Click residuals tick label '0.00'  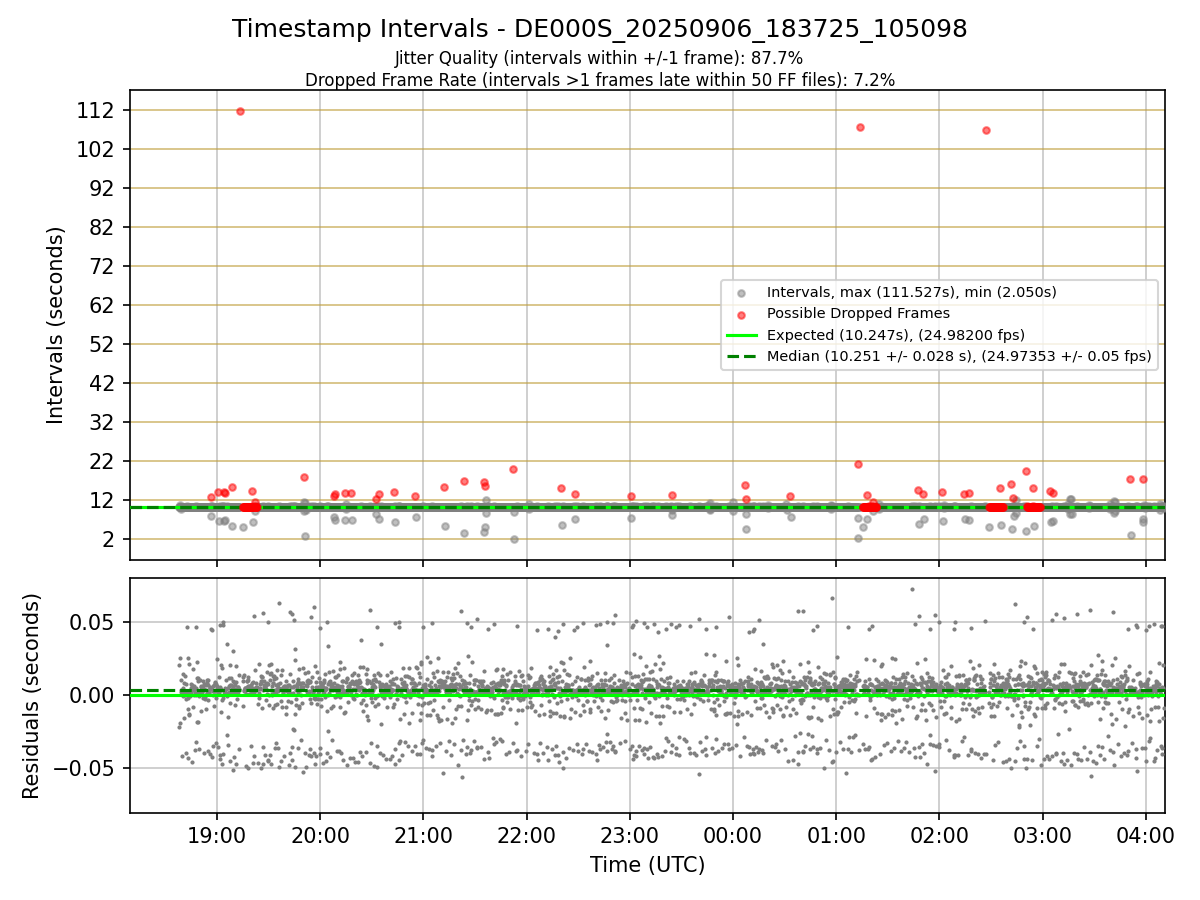click(93, 695)
